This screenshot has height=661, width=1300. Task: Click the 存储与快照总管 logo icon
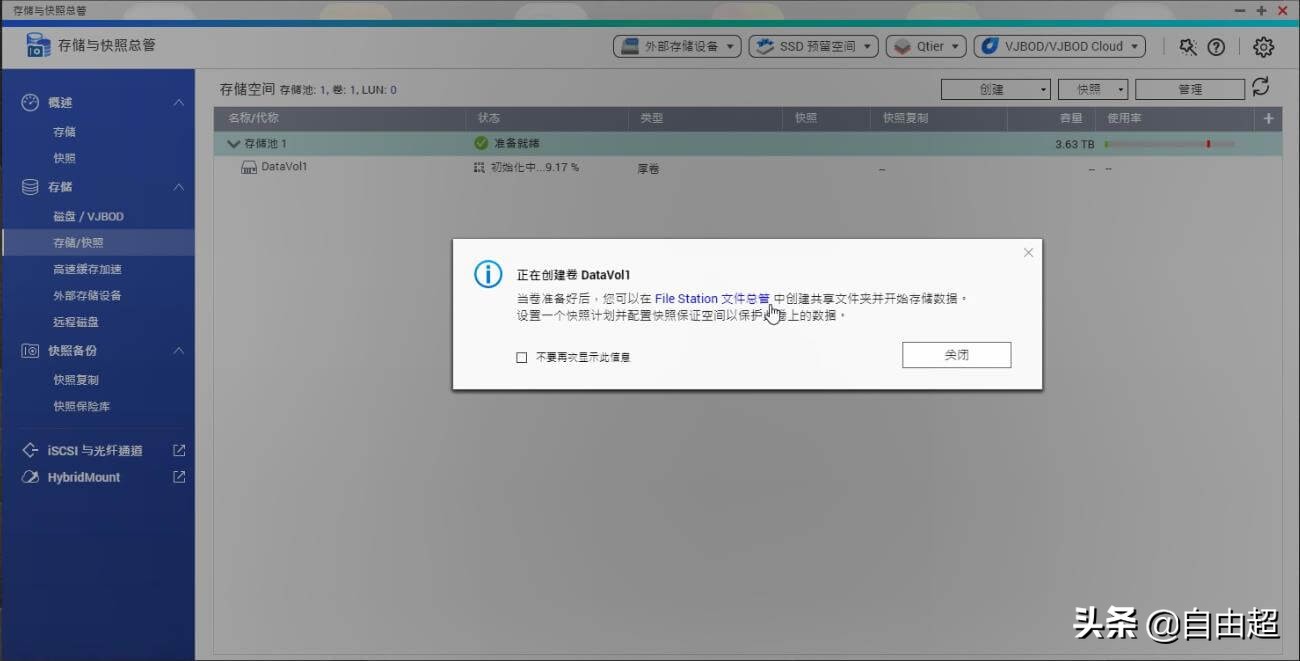click(x=36, y=46)
